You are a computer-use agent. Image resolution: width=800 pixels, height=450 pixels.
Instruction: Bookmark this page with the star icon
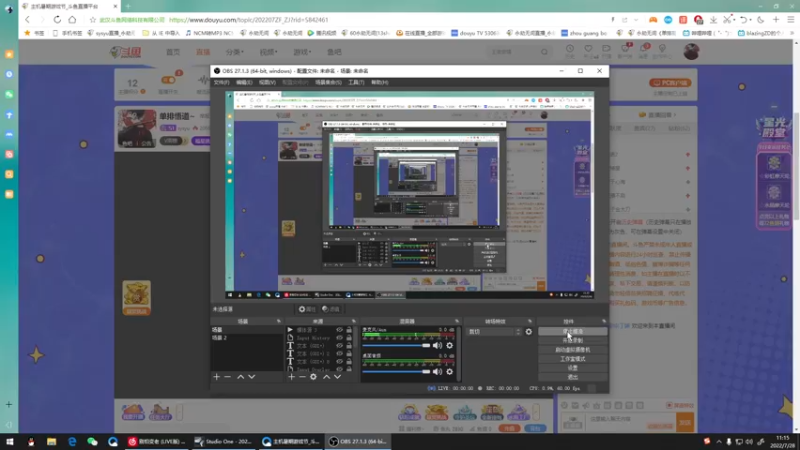(x=92, y=20)
